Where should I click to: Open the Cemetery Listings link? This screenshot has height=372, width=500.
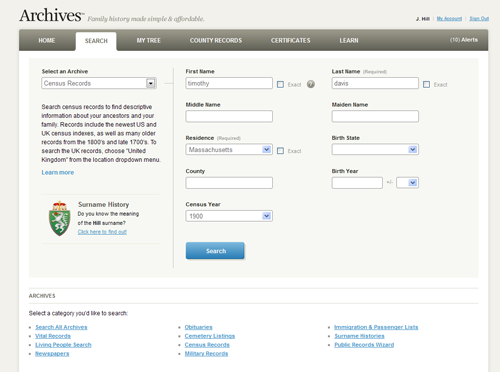pos(210,336)
